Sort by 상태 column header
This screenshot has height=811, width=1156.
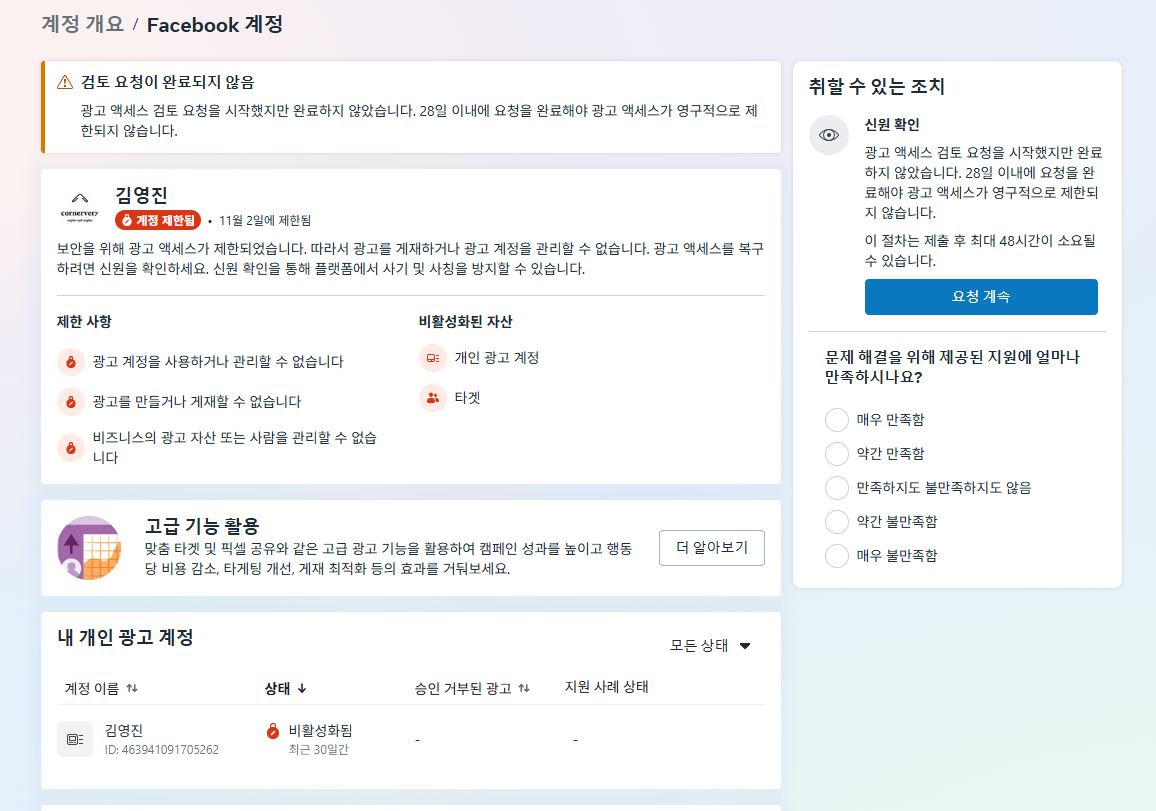click(285, 688)
